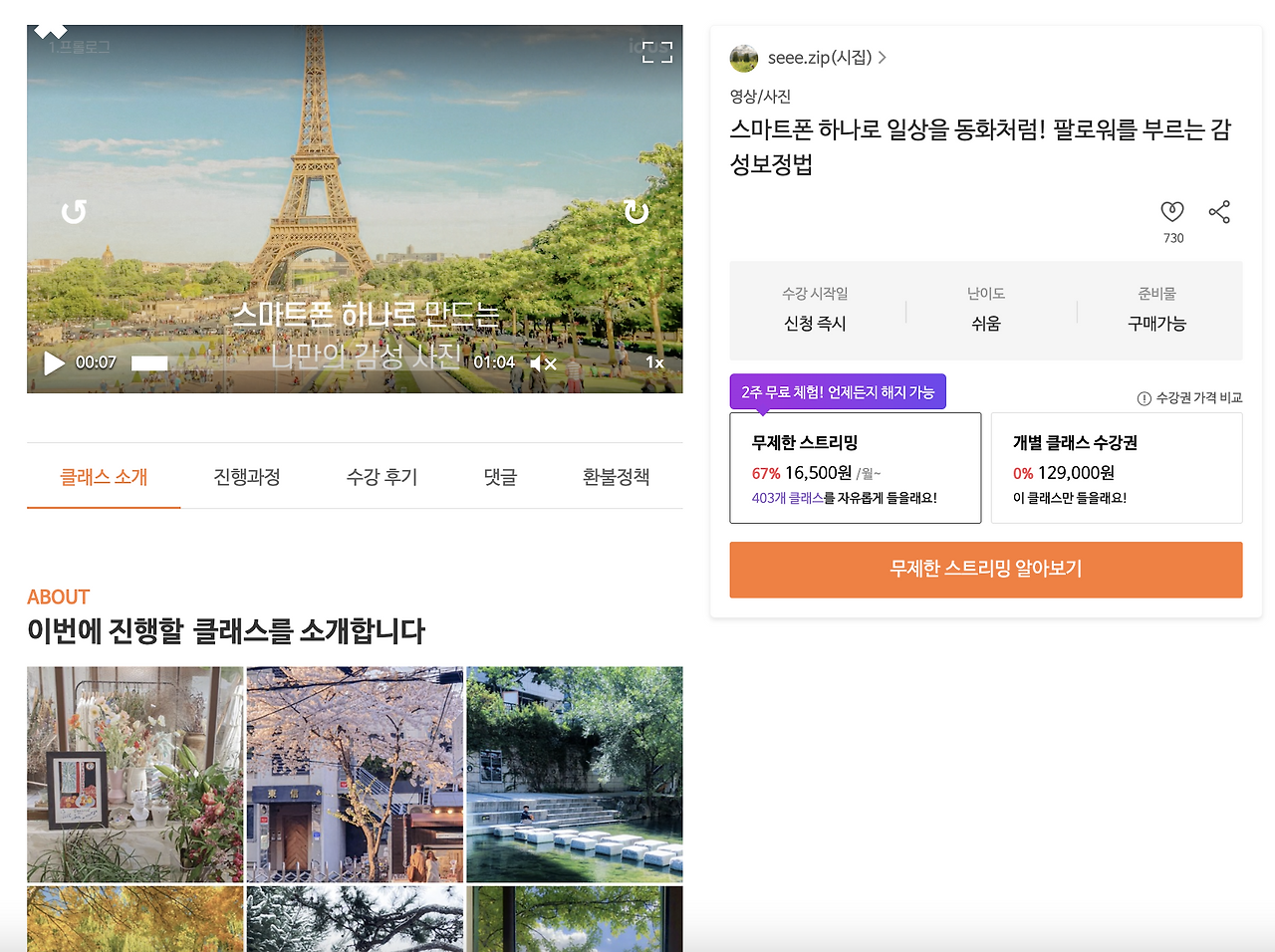Skip the video forward 5 seconds
This screenshot has width=1275, height=952.
click(x=635, y=211)
